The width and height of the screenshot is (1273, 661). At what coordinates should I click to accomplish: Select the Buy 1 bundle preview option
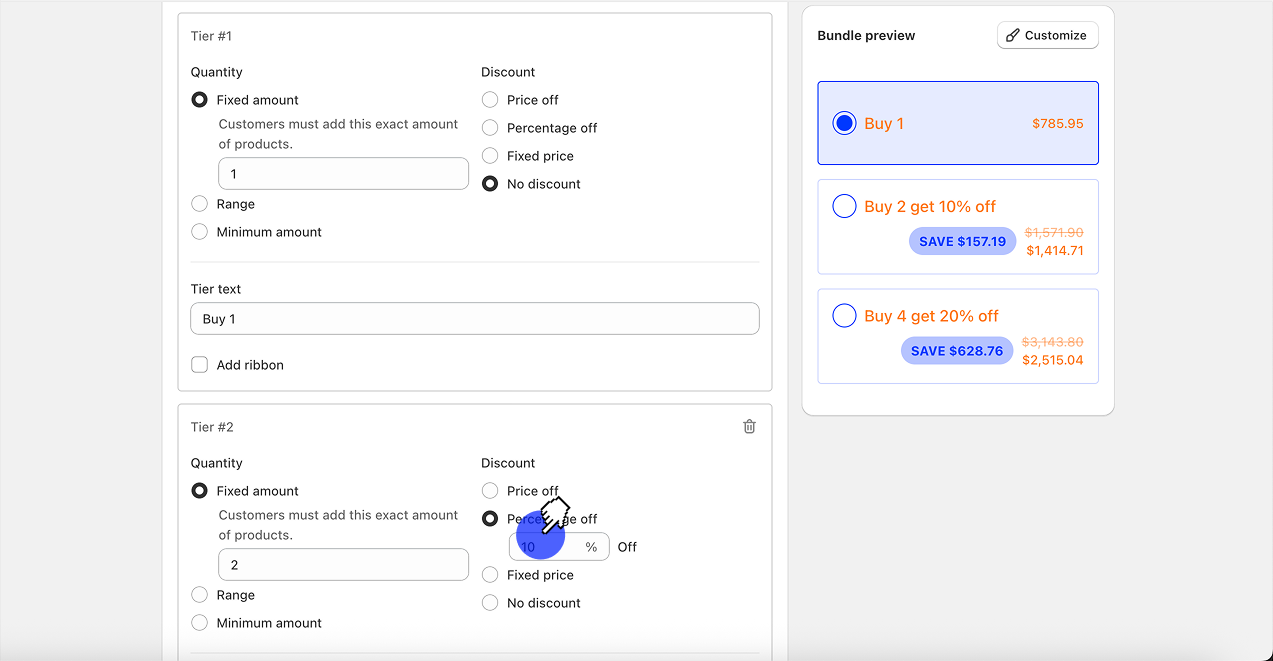[x=845, y=123]
